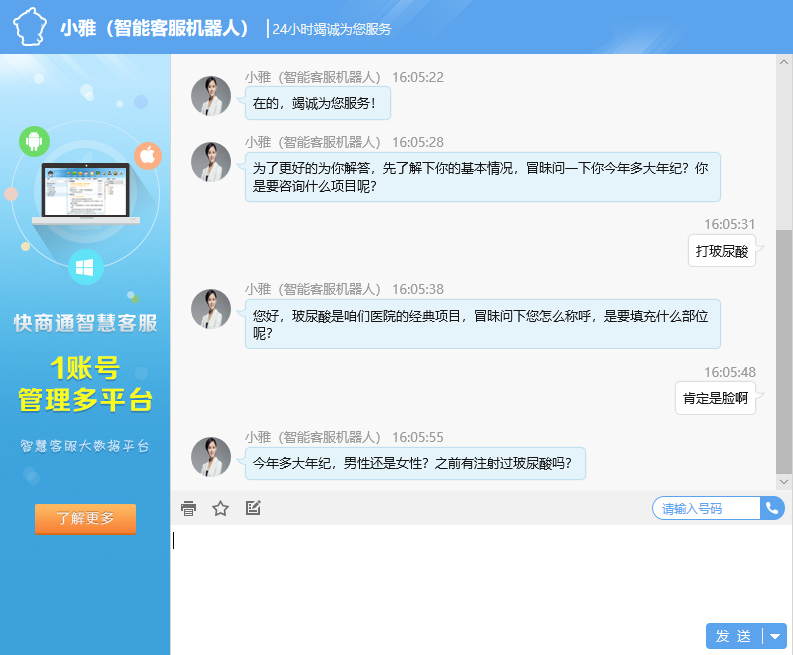Image resolution: width=793 pixels, height=655 pixels.
Task: Click the robot avatar beside 16:05:22 message
Action: pyautogui.click(x=211, y=96)
